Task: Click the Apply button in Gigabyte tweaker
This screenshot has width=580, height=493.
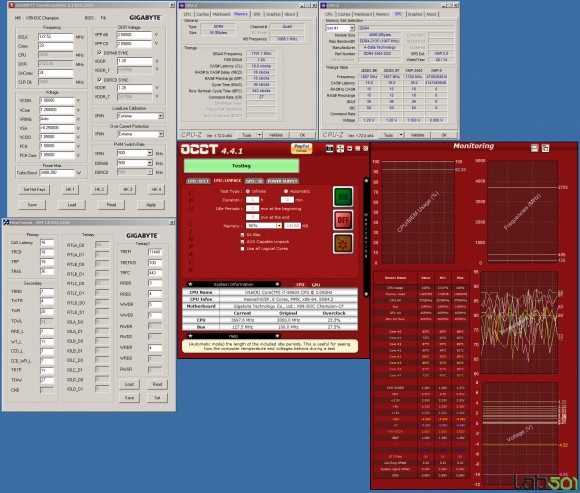Action: 151,205
